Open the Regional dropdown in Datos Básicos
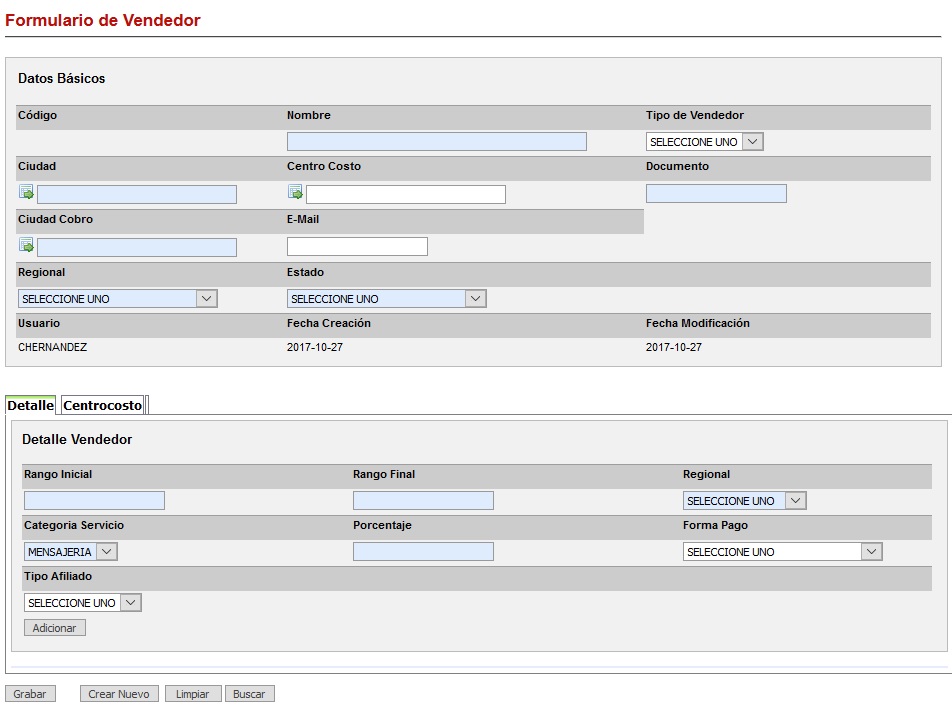Viewport: 952px width, 710px height. (117, 299)
